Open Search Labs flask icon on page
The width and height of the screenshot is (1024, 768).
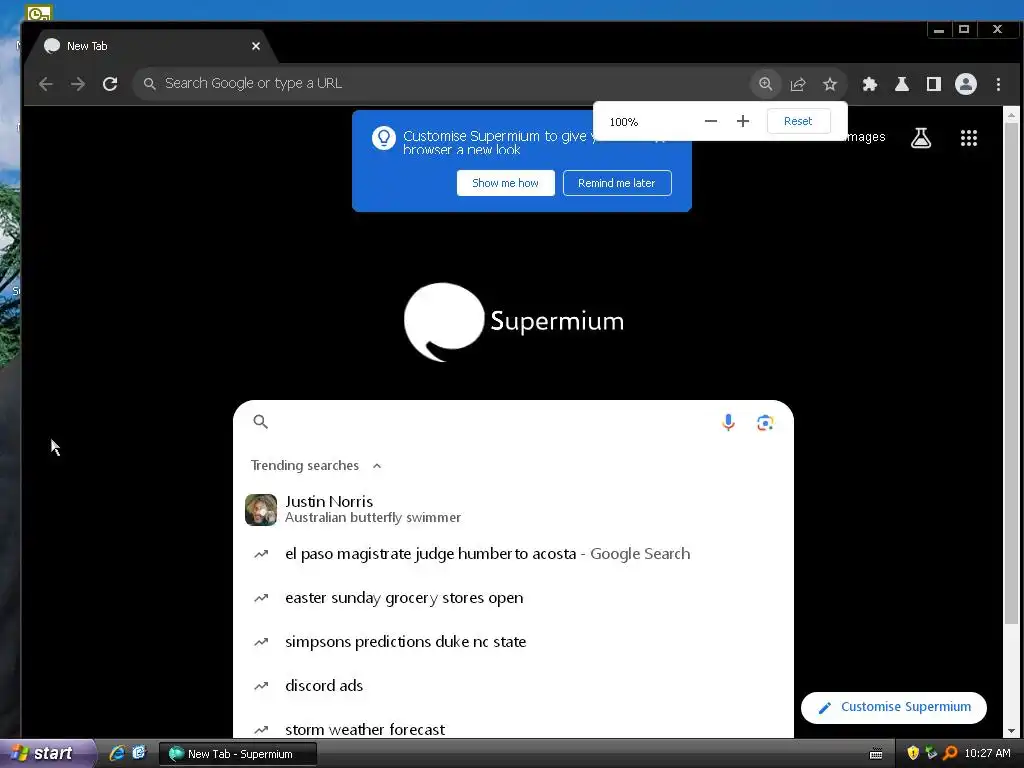coord(921,137)
